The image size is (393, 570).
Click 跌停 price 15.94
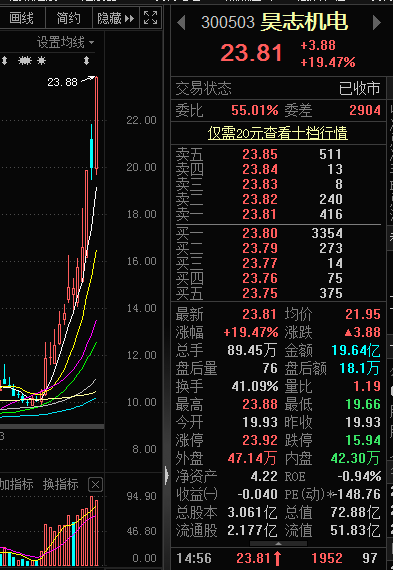[363, 440]
